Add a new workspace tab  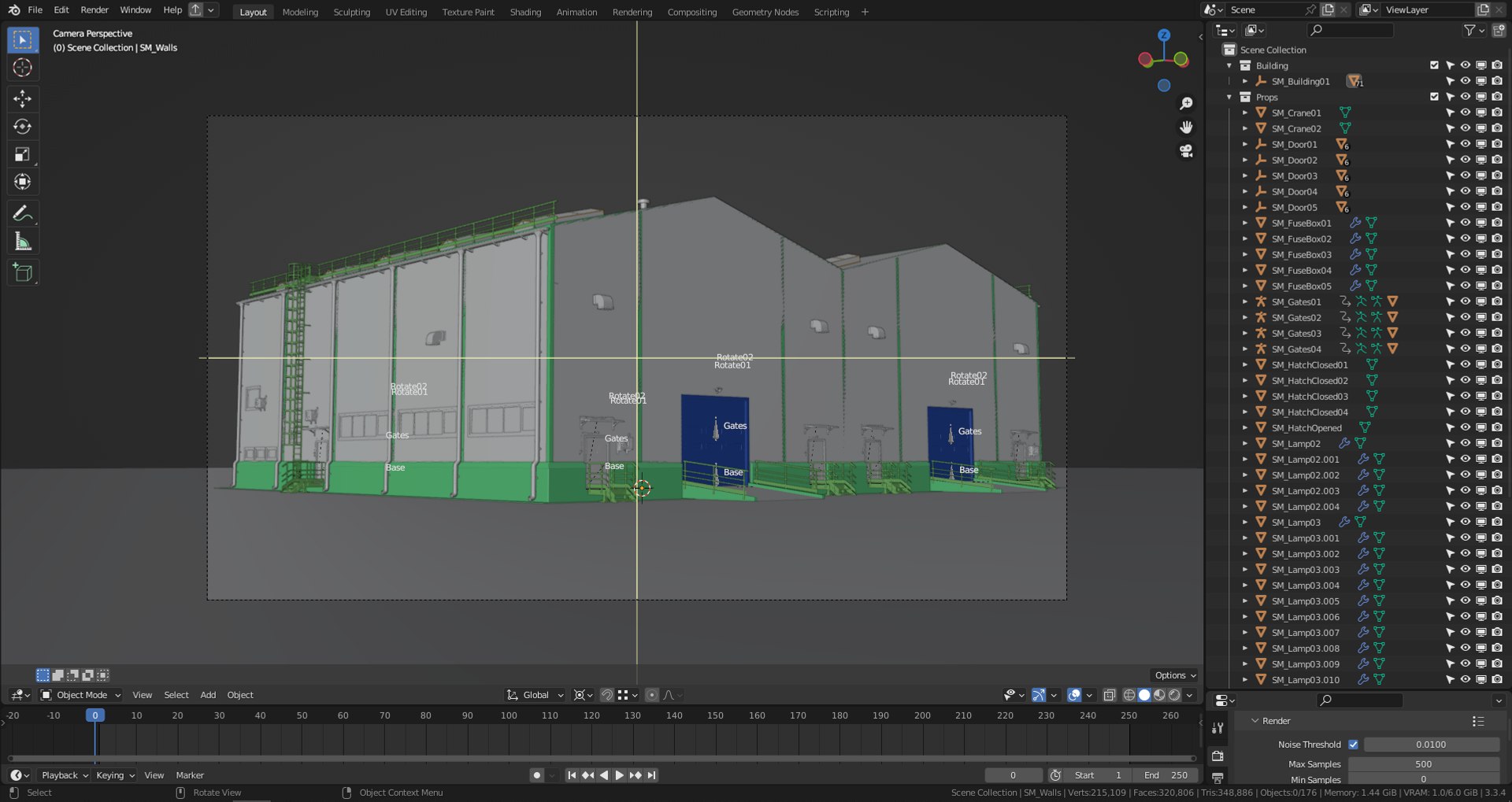click(865, 12)
